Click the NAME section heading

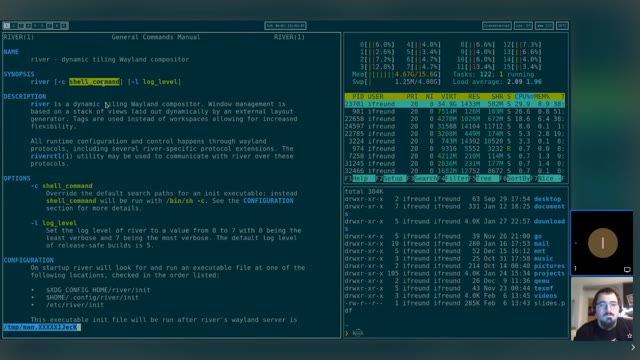click(x=11, y=52)
